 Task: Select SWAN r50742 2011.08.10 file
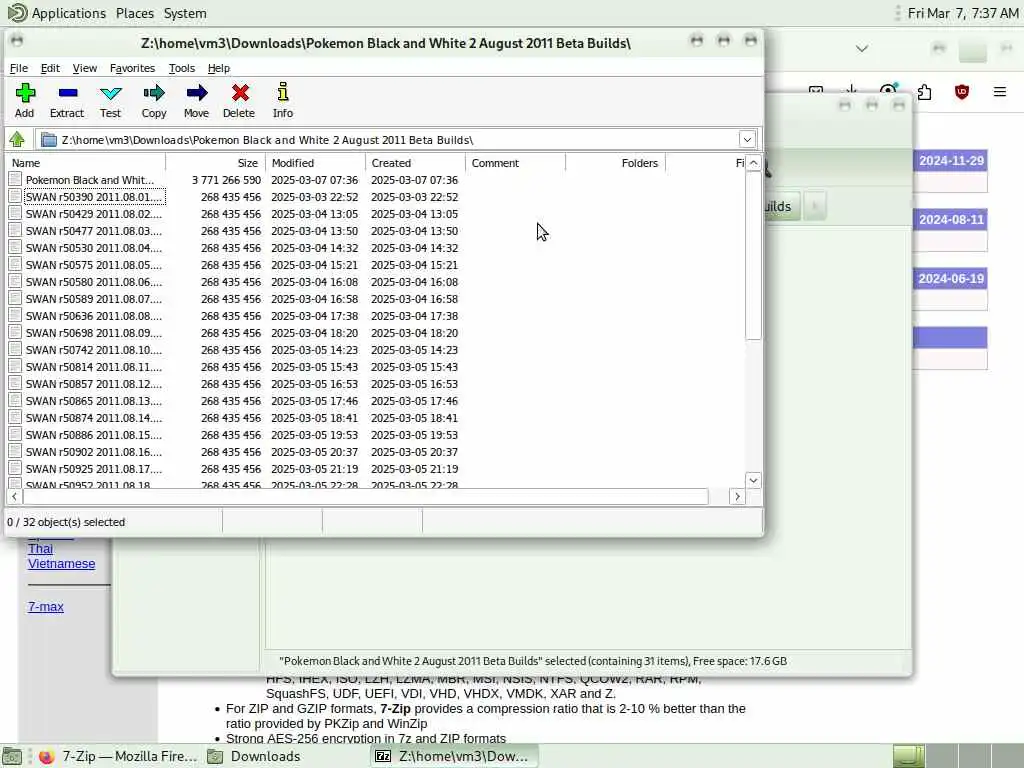[x=94, y=349]
